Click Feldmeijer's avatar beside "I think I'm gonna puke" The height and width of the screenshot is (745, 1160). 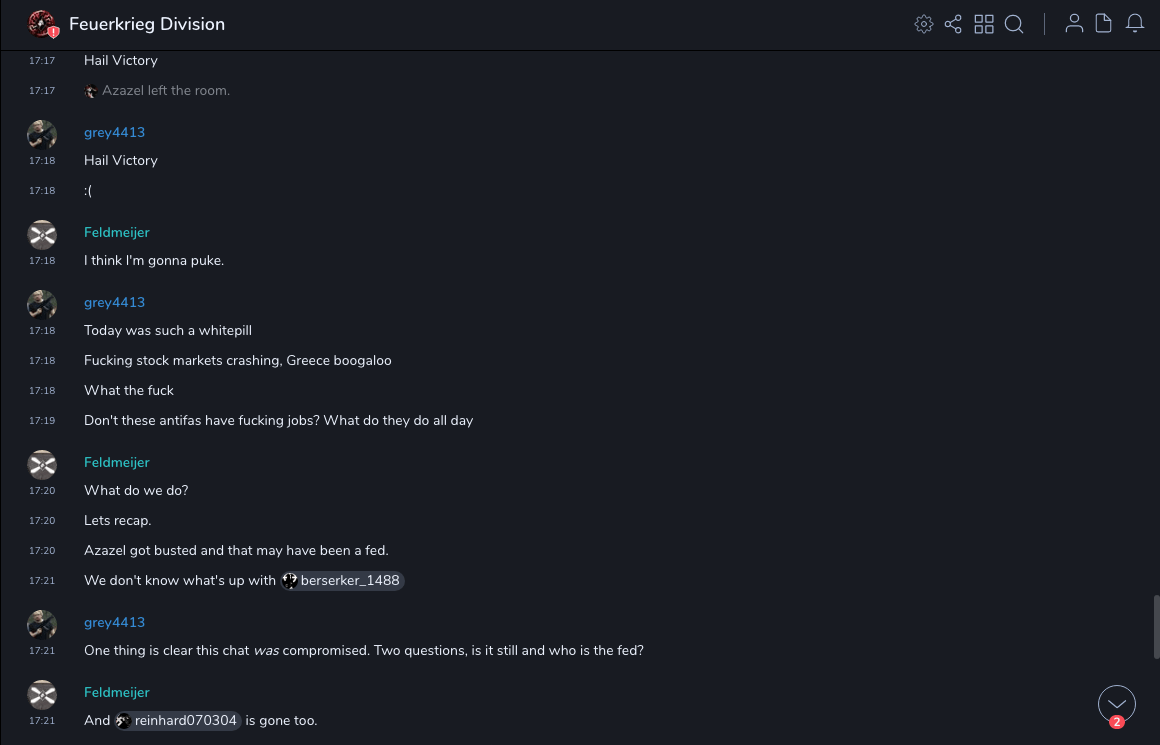[42, 235]
